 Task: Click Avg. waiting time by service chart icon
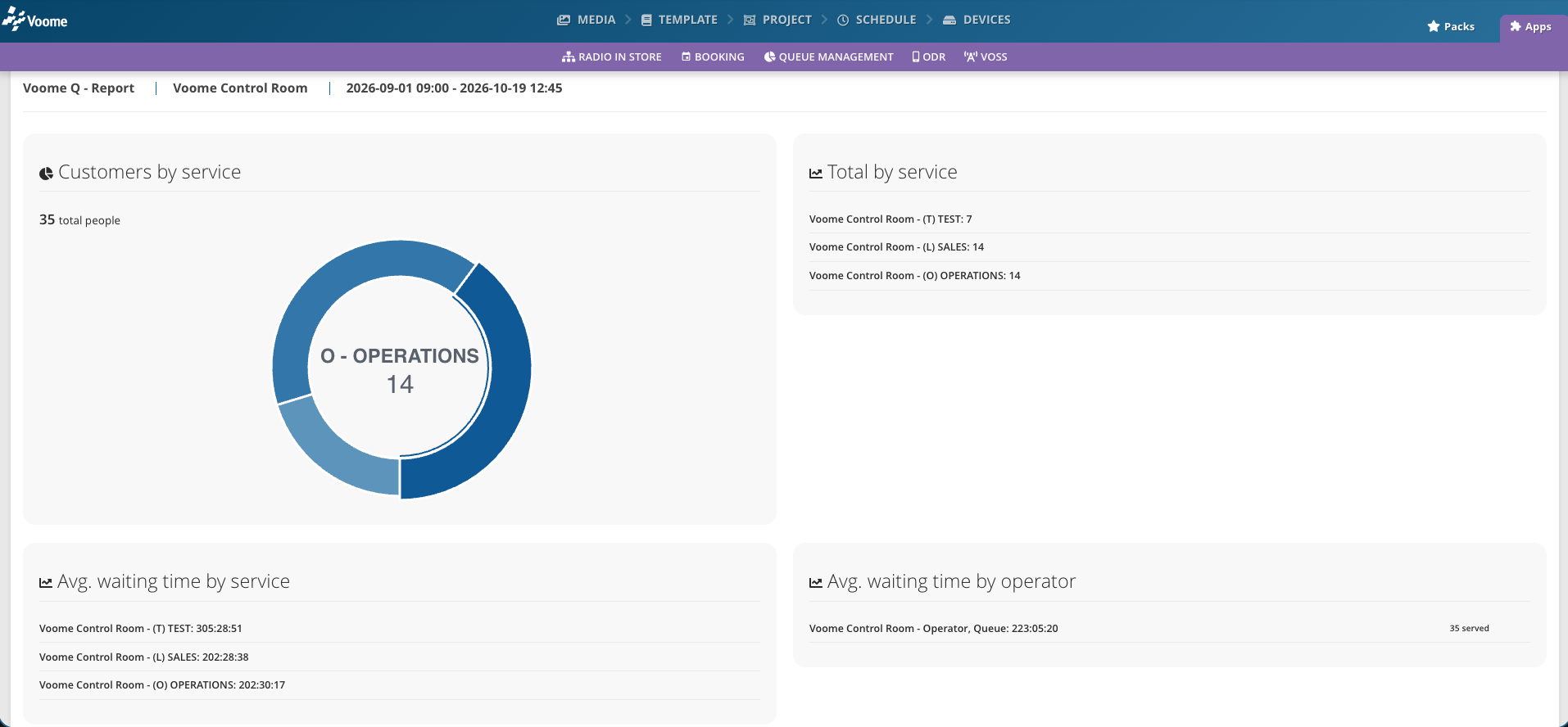pos(46,582)
